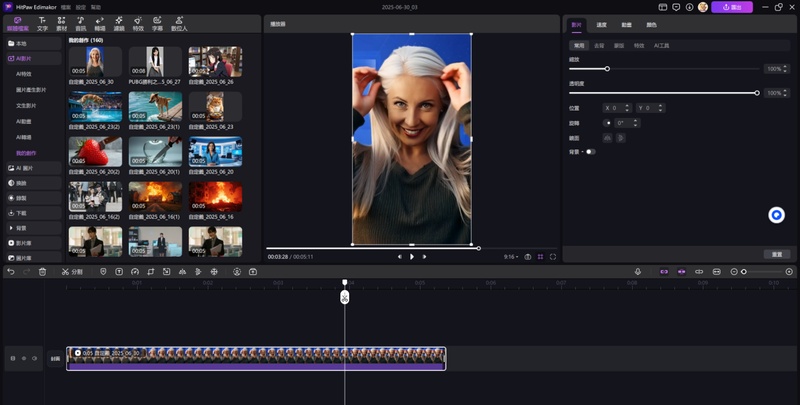The height and width of the screenshot is (405, 800).
Task: Click the player progress bar handle
Action: click(479, 248)
